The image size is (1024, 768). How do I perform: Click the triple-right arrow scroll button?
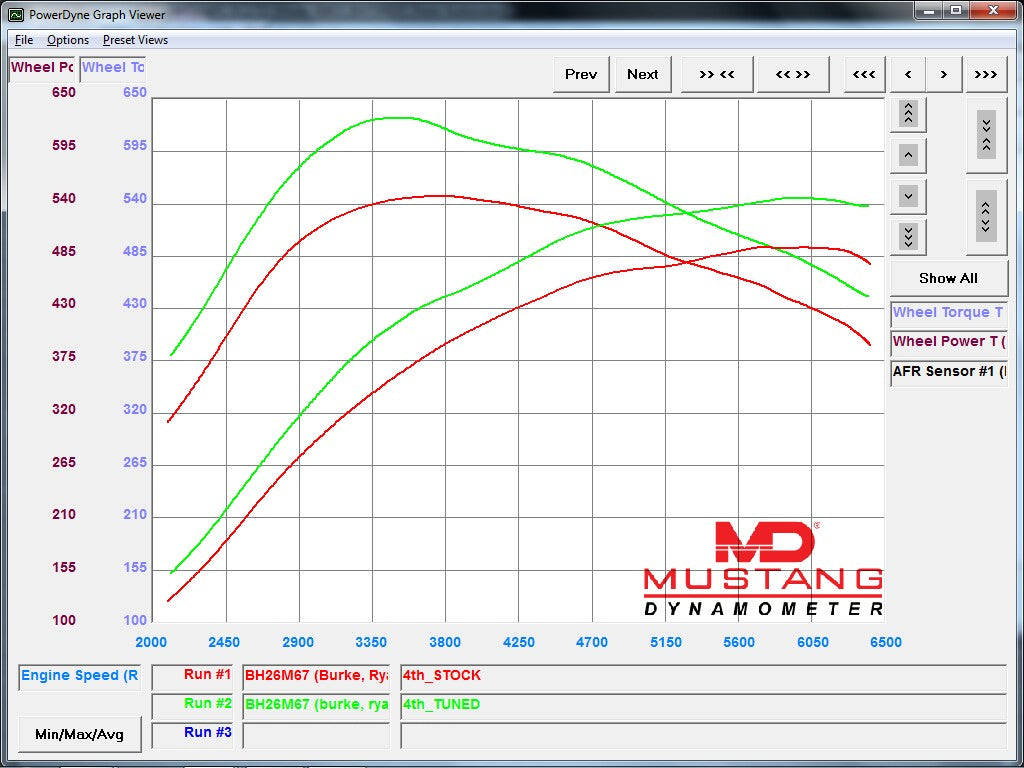coord(985,74)
